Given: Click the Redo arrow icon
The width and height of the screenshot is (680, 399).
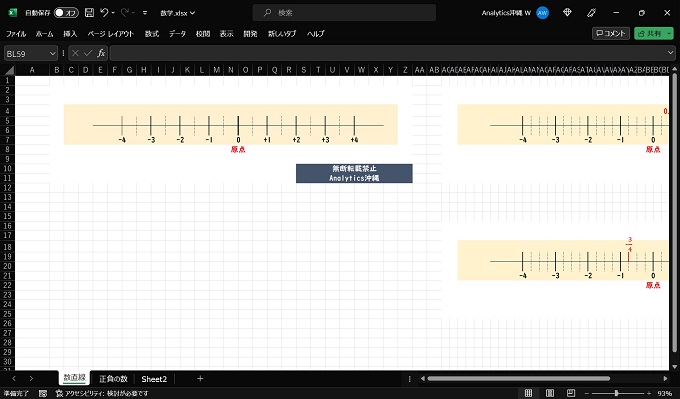Looking at the screenshot, I should tap(125, 13).
